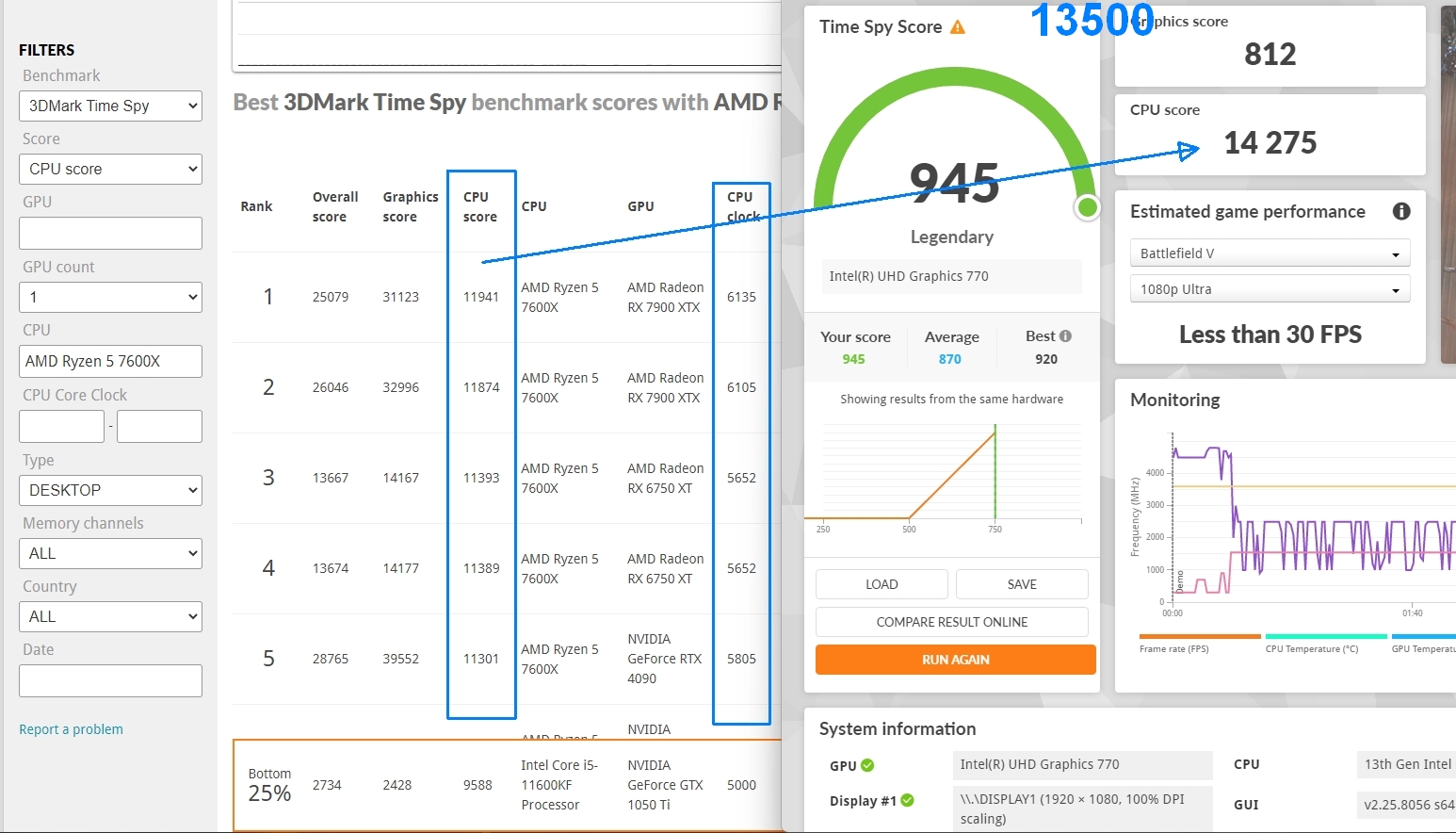Click the Your score value 945
The width and height of the screenshot is (1456, 833).
tap(853, 359)
